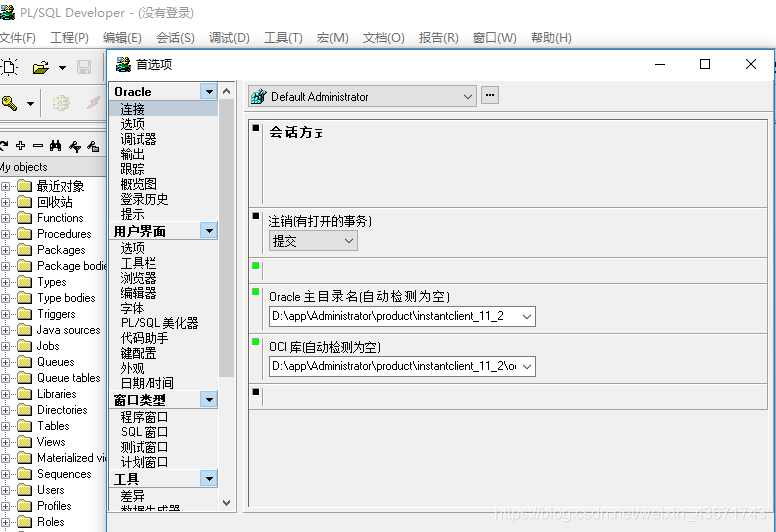Select 连接 in the Oracle preferences

[x=132, y=109]
